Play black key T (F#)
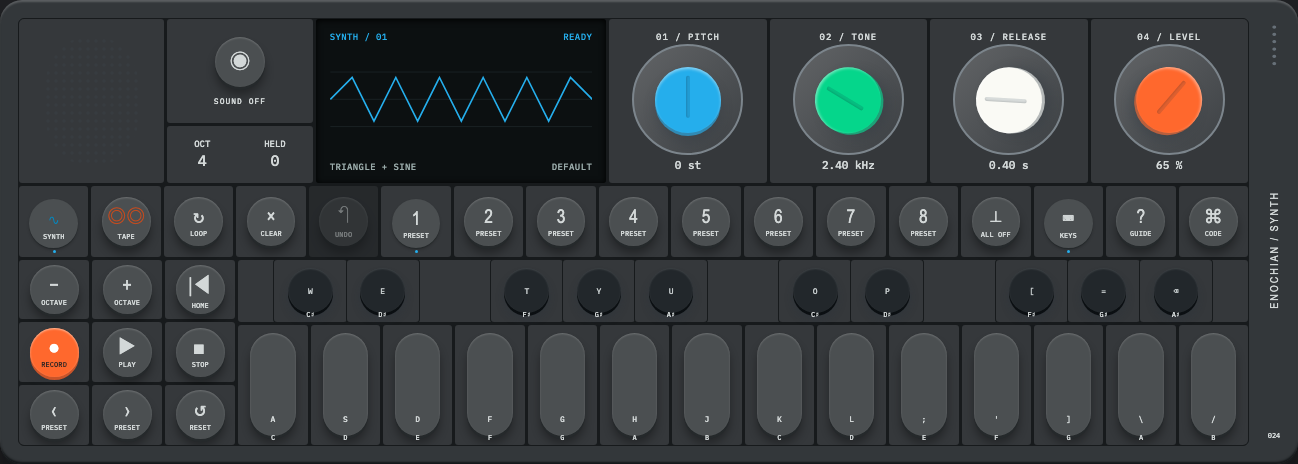The height and width of the screenshot is (464, 1298). 526,291
